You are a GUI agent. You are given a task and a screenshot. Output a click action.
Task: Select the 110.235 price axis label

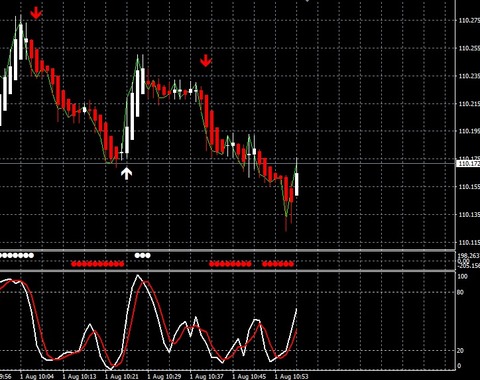tap(469, 76)
